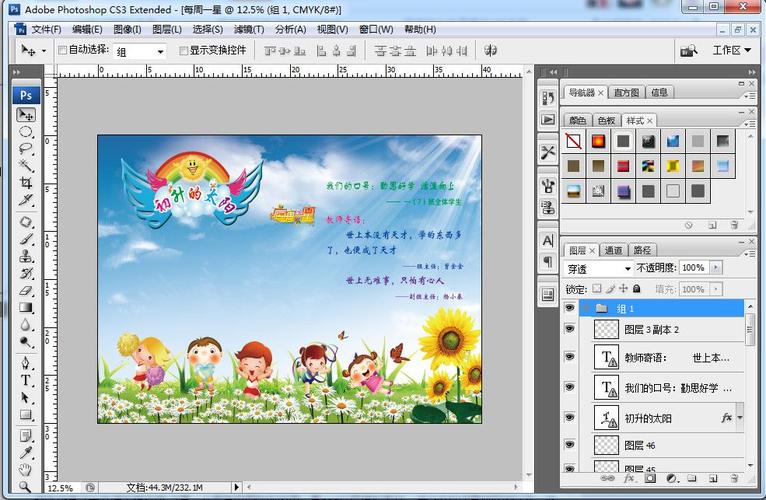Open Paragraph panel icon in dock
Viewport: 766px width, 500px height.
pos(548,262)
